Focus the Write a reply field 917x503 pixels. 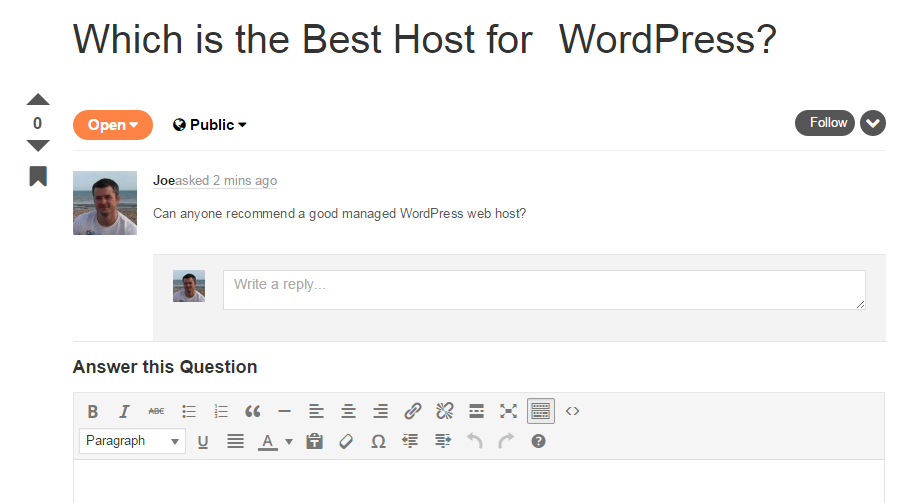[x=544, y=290]
